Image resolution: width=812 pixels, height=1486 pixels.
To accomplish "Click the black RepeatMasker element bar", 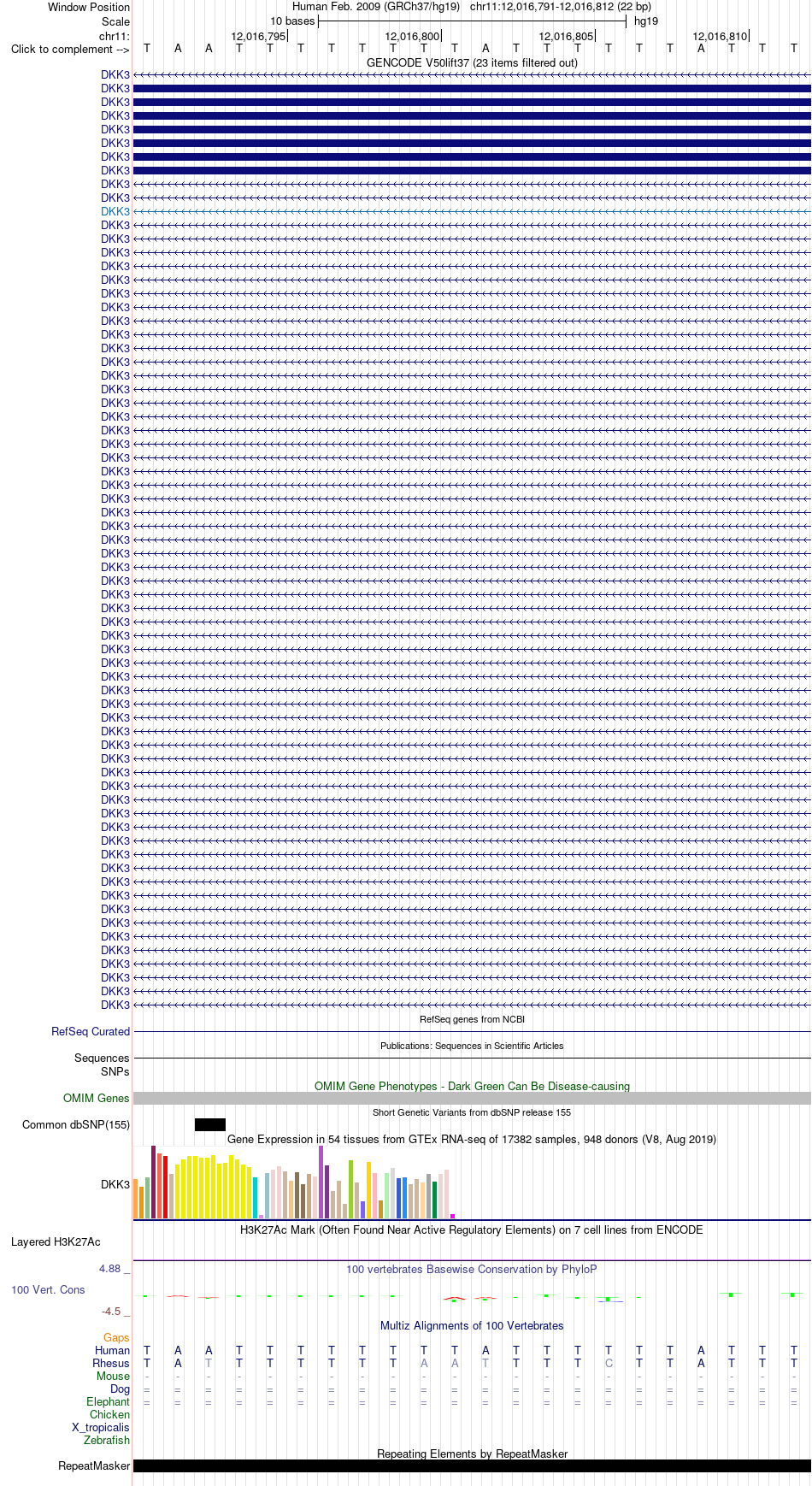I will pos(472,1465).
